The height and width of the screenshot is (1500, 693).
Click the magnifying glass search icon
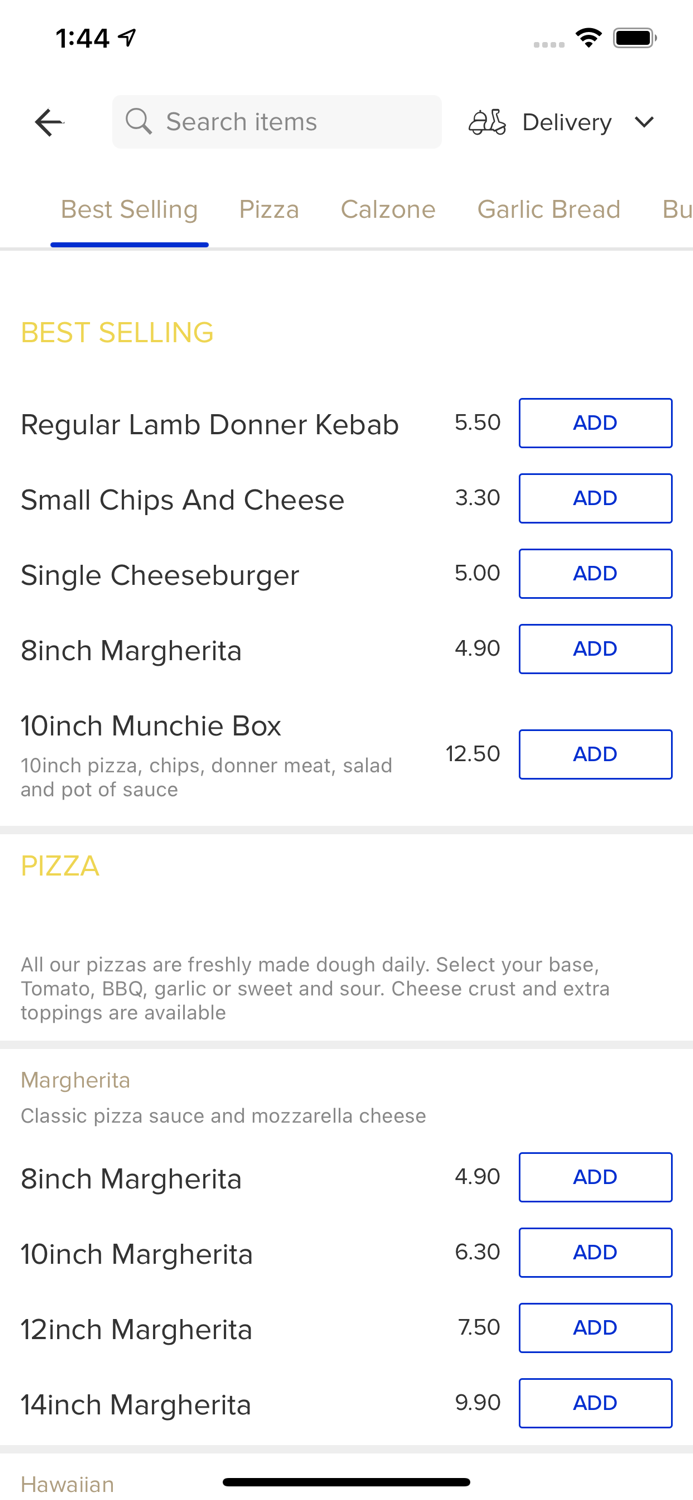click(139, 121)
